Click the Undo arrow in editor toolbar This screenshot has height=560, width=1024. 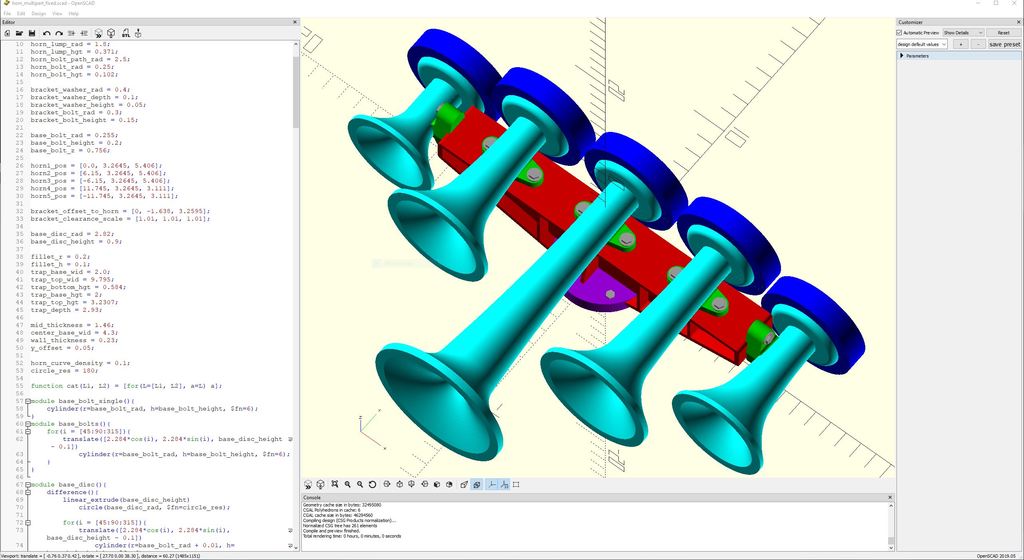(46, 33)
